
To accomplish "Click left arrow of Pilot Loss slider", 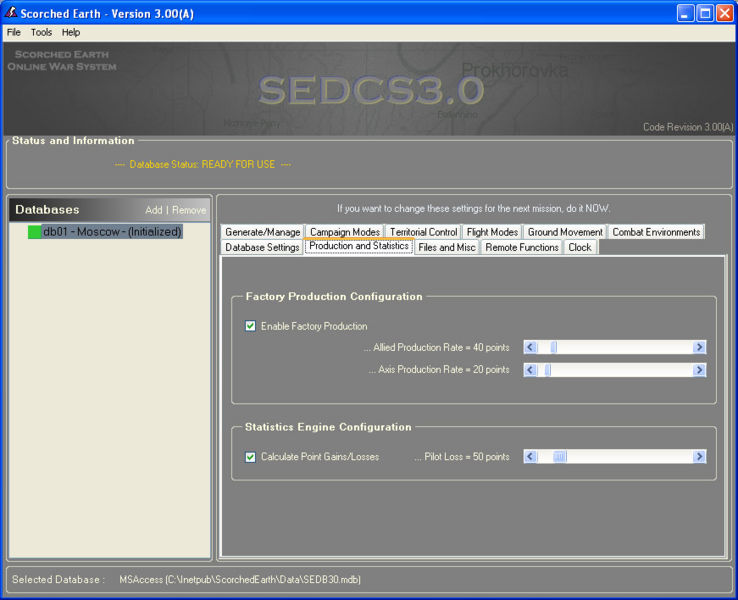I will coord(531,457).
